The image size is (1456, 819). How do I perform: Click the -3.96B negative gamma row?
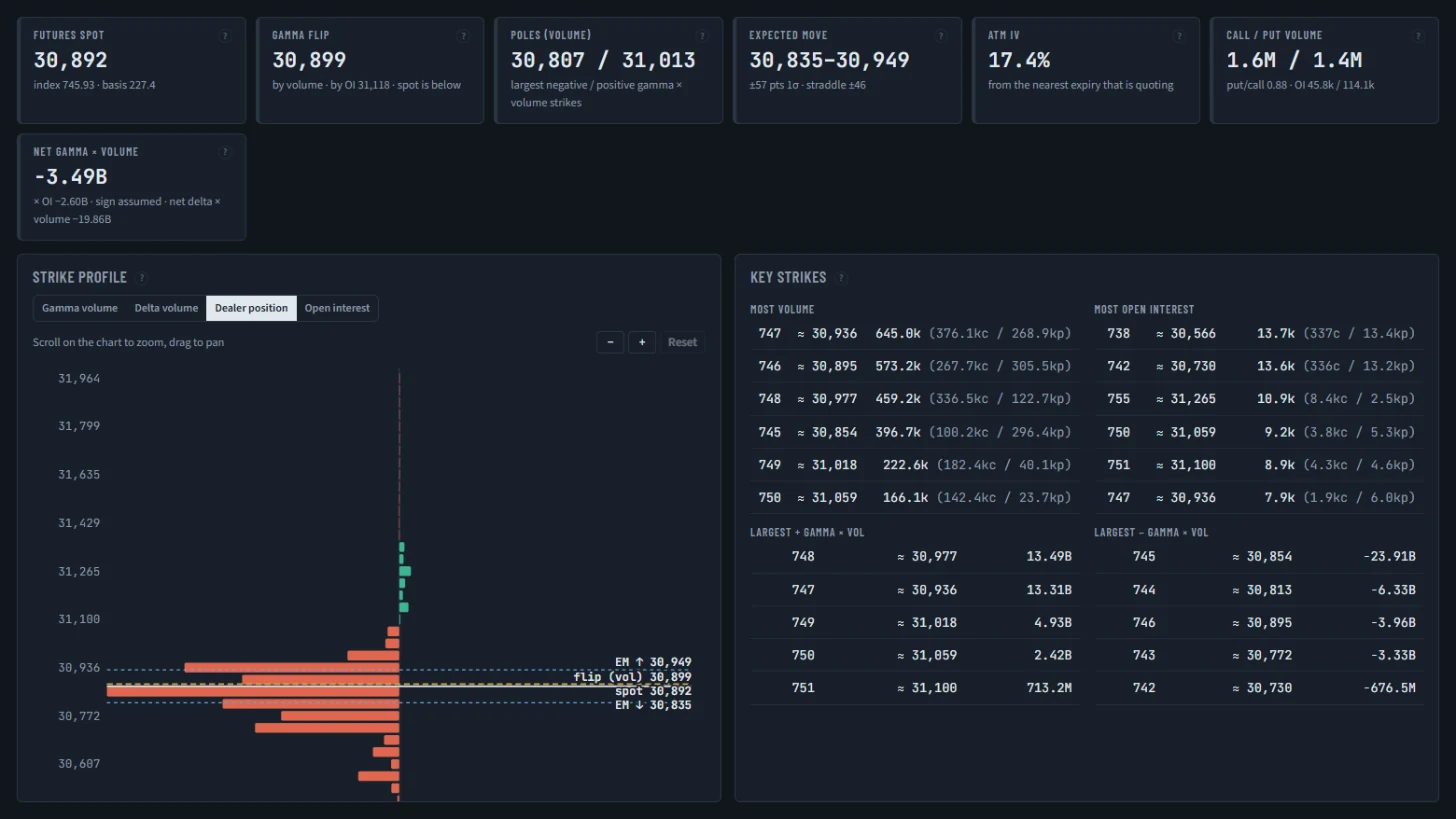pos(1259,622)
